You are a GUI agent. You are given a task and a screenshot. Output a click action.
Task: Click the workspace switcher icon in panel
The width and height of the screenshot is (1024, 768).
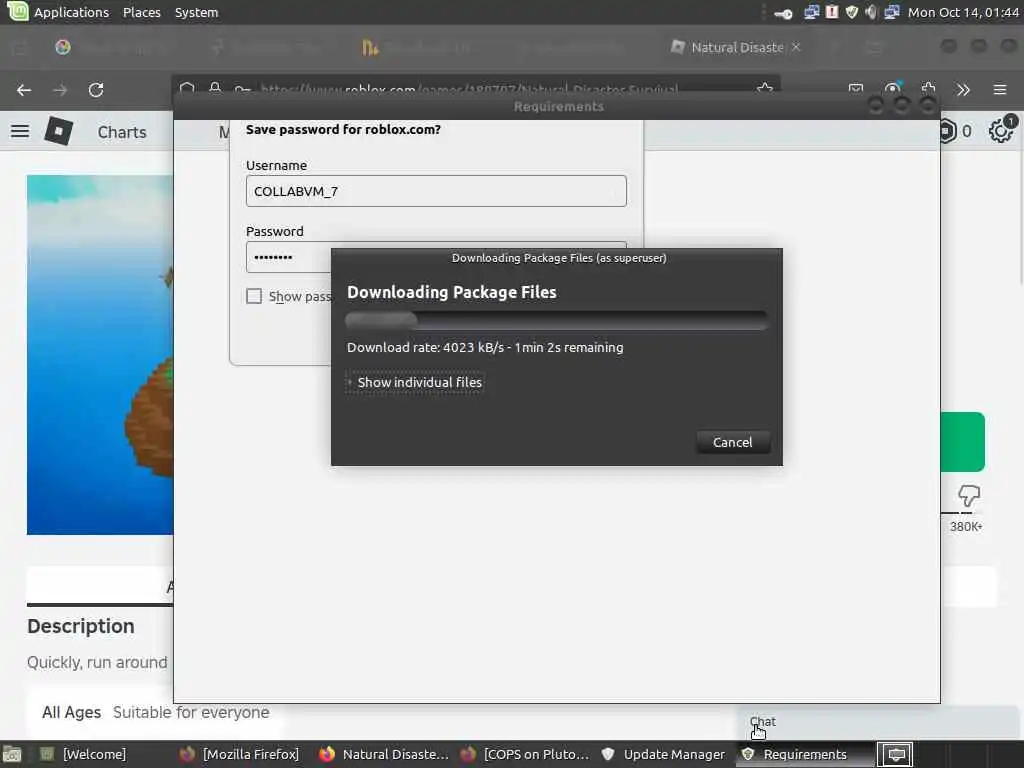(896, 755)
